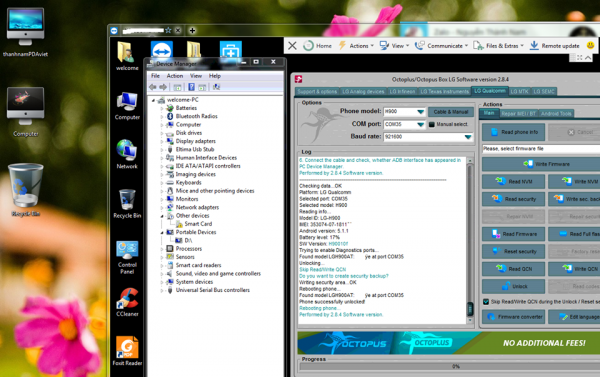Open remote Network icon
This screenshot has width=600, height=377.
[127, 154]
